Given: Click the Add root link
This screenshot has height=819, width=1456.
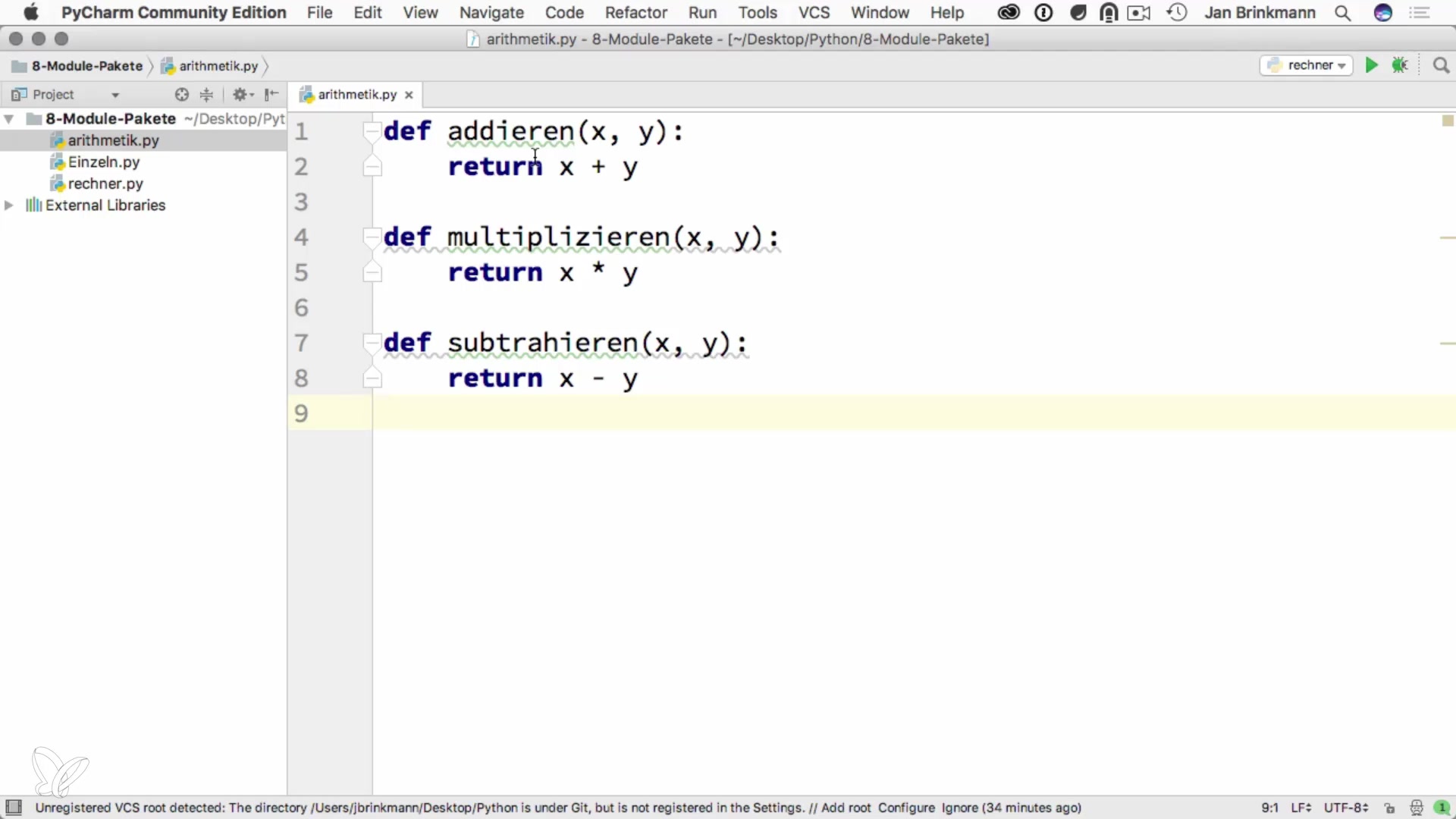Looking at the screenshot, I should tap(846, 808).
